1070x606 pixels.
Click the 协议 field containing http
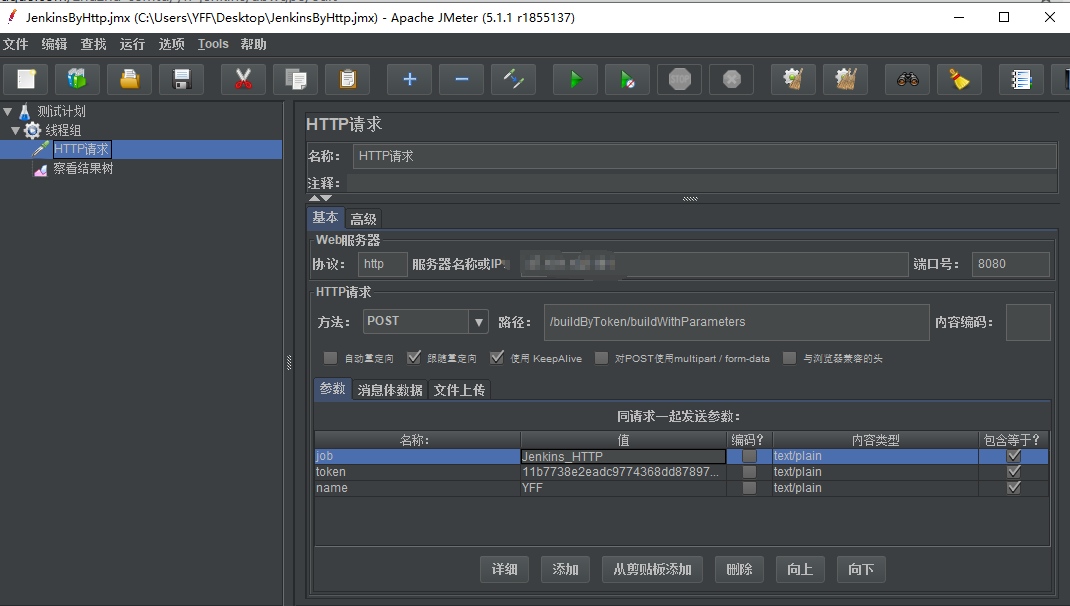(382, 264)
